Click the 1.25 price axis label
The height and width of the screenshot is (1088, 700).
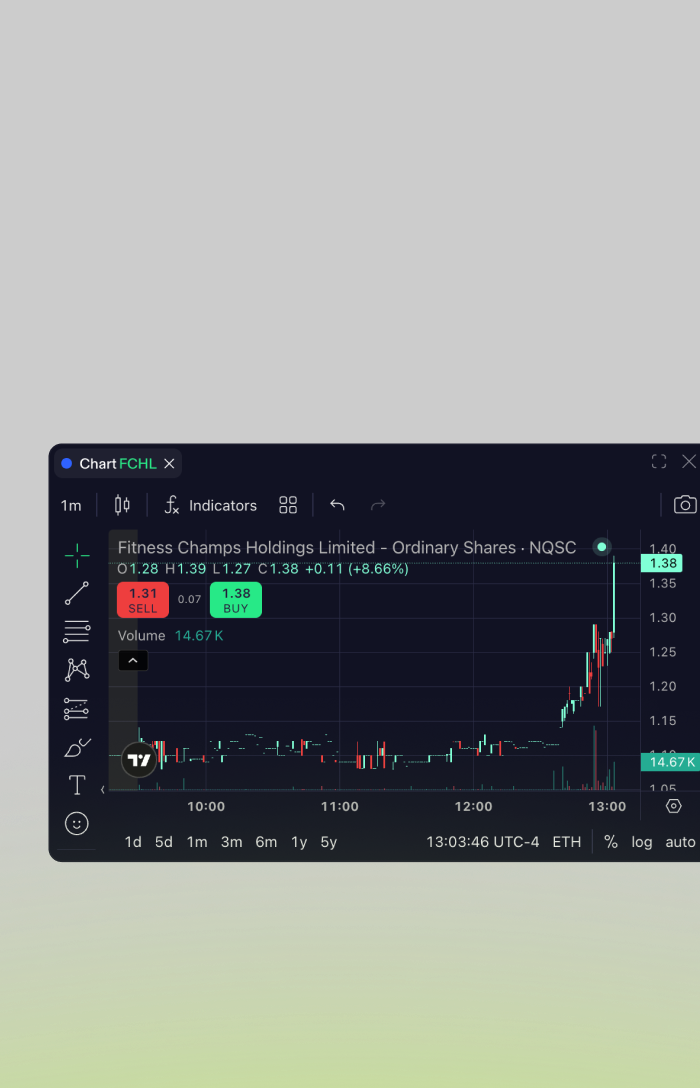click(663, 652)
